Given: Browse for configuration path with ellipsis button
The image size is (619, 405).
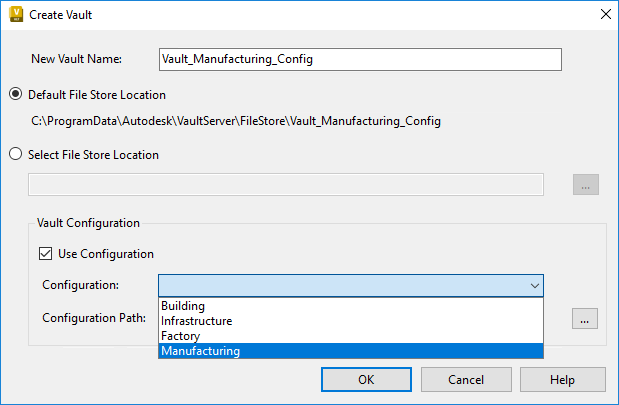Looking at the screenshot, I should click(x=585, y=319).
